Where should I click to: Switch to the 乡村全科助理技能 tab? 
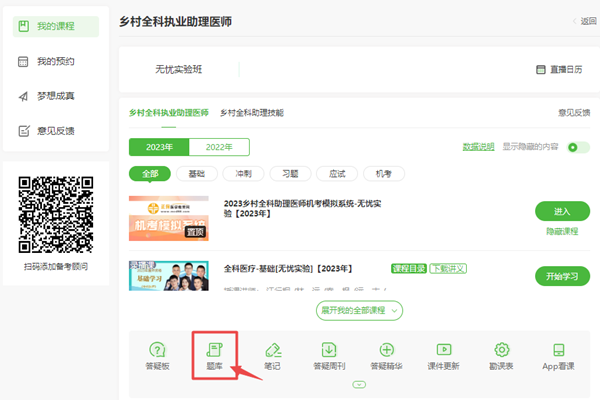coord(252,113)
